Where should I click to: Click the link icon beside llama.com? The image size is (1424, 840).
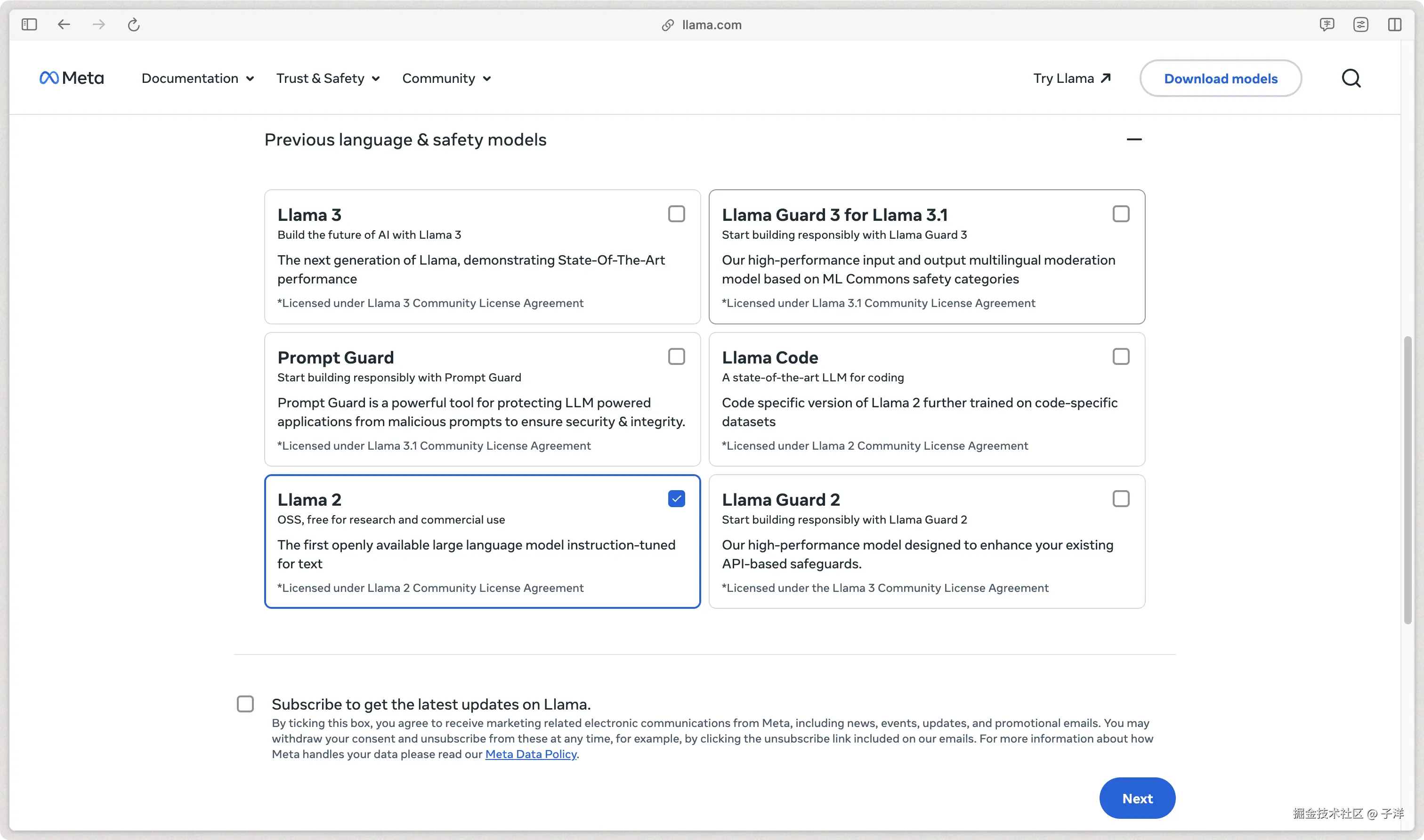[668, 25]
